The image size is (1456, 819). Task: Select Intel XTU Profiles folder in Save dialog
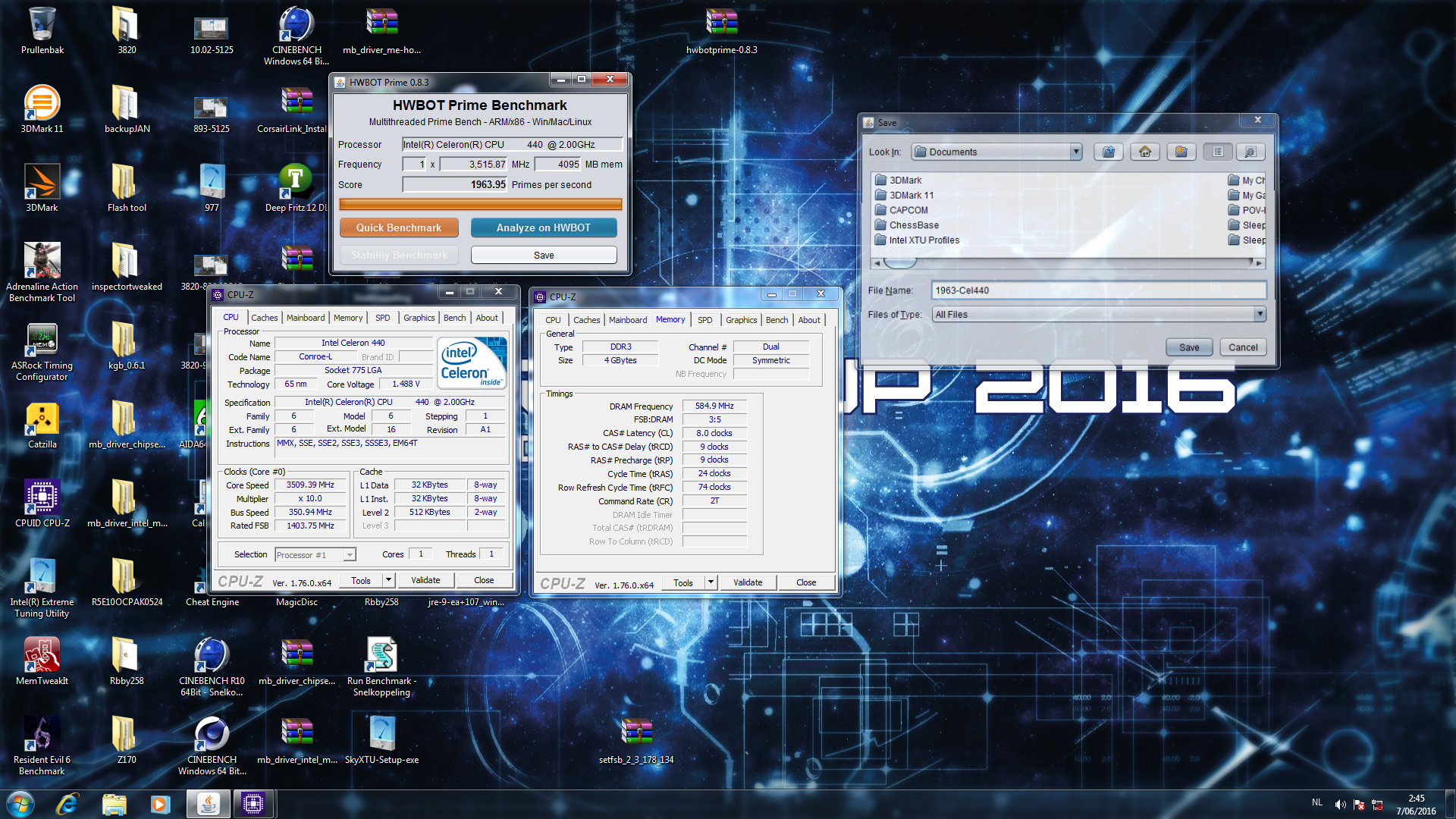(917, 240)
